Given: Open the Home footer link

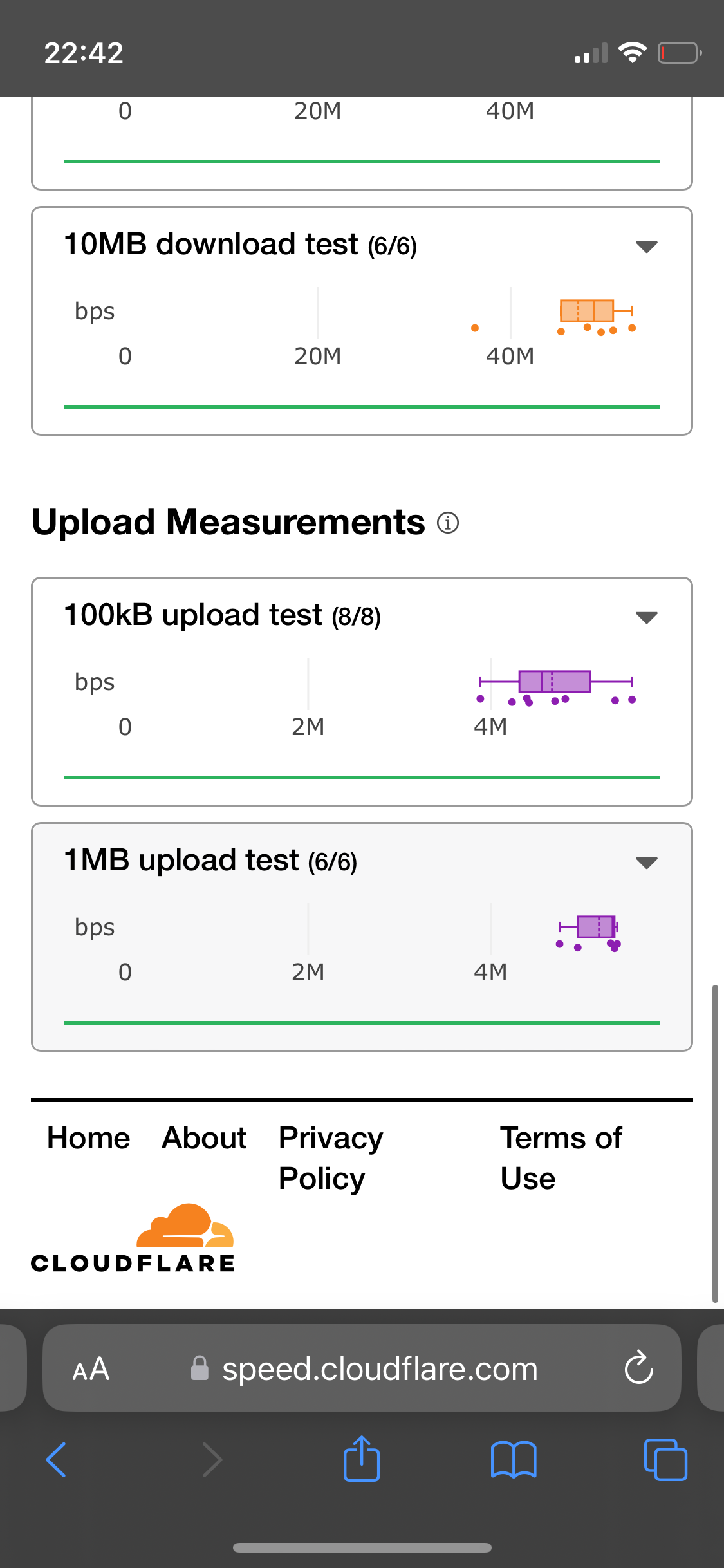Looking at the screenshot, I should pyautogui.click(x=89, y=1138).
